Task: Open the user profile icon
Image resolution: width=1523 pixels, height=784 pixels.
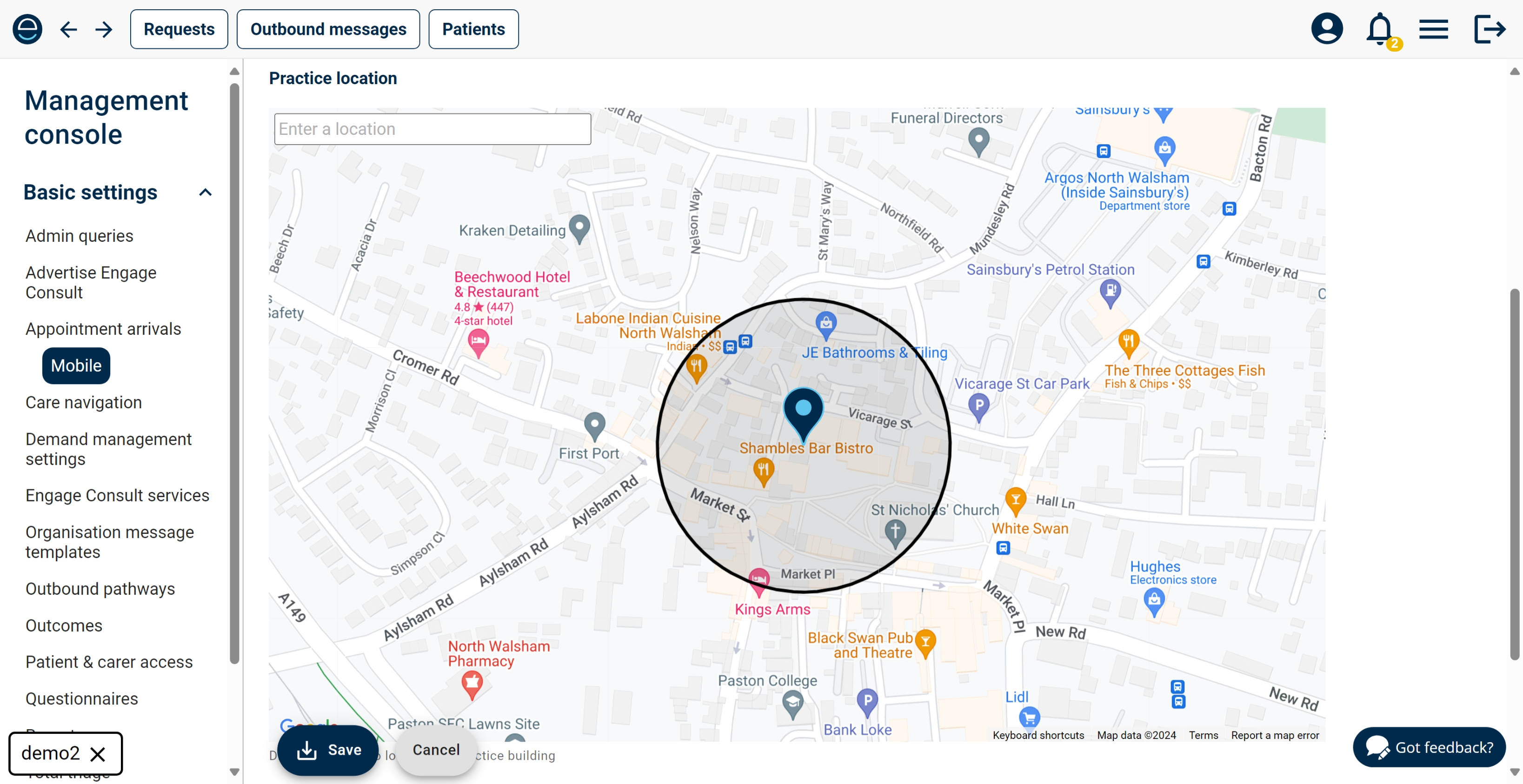Action: click(1326, 29)
